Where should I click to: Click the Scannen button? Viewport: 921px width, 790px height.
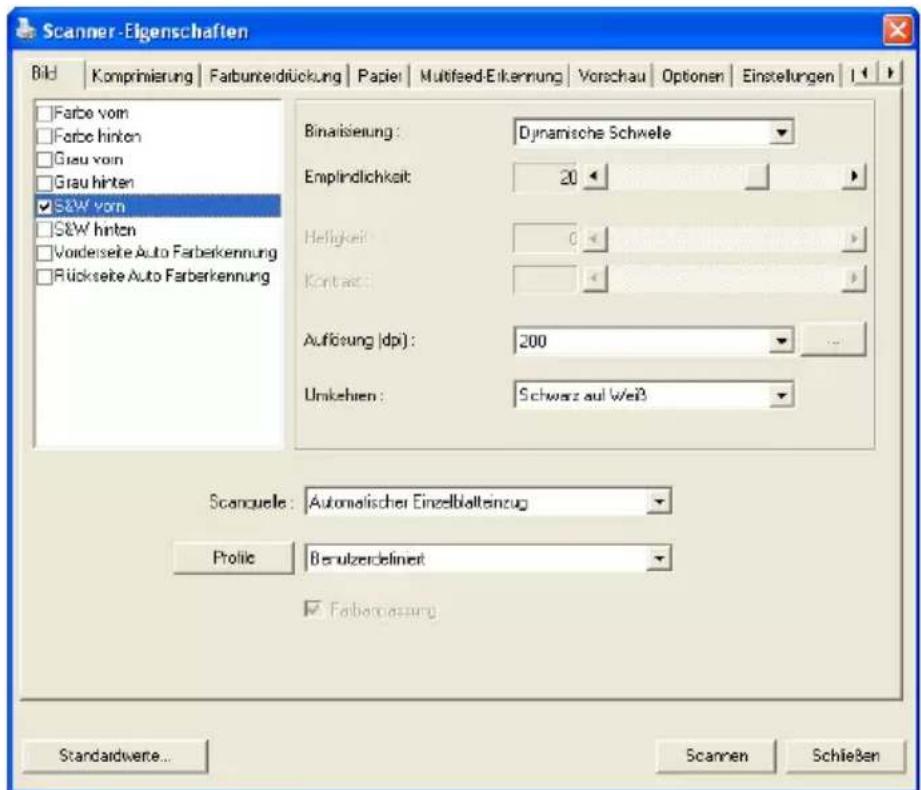coord(716,755)
